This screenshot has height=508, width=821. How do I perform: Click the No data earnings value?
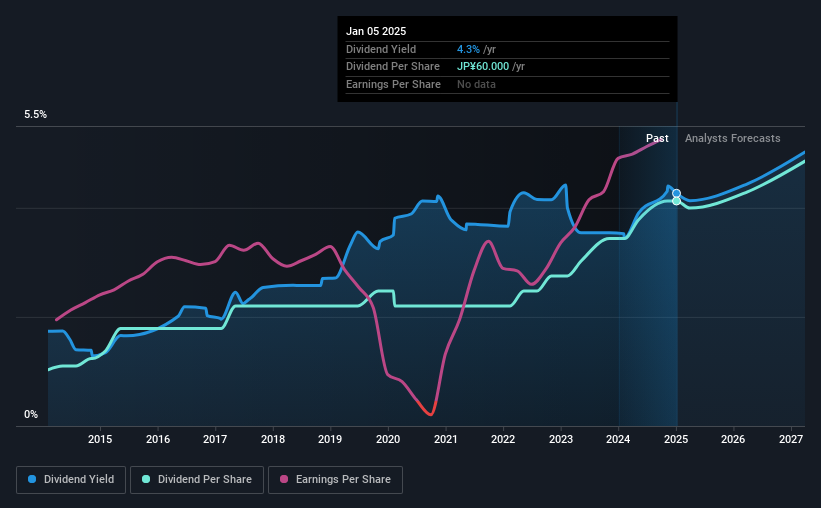[x=476, y=84]
